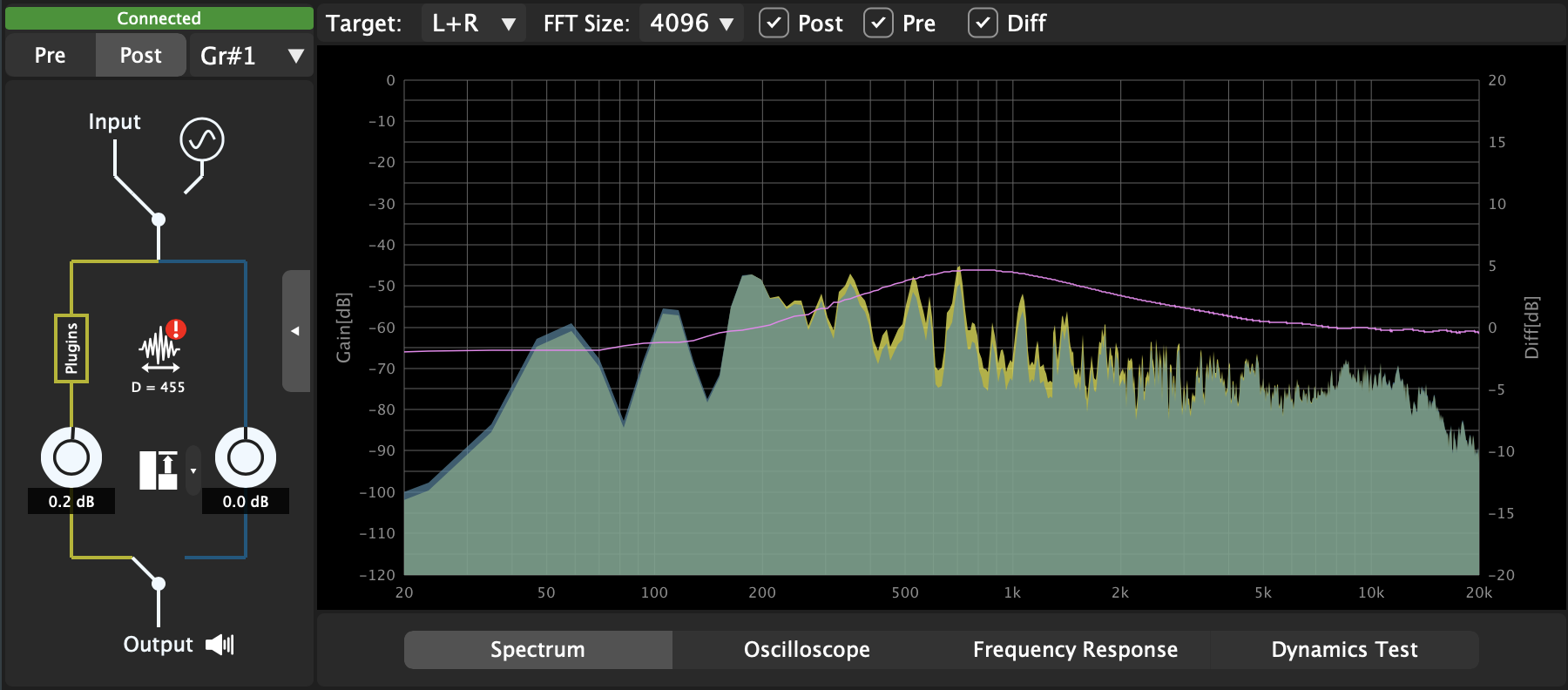The image size is (1568, 690).
Task: Open the Target L+R dropdown
Action: tap(473, 24)
